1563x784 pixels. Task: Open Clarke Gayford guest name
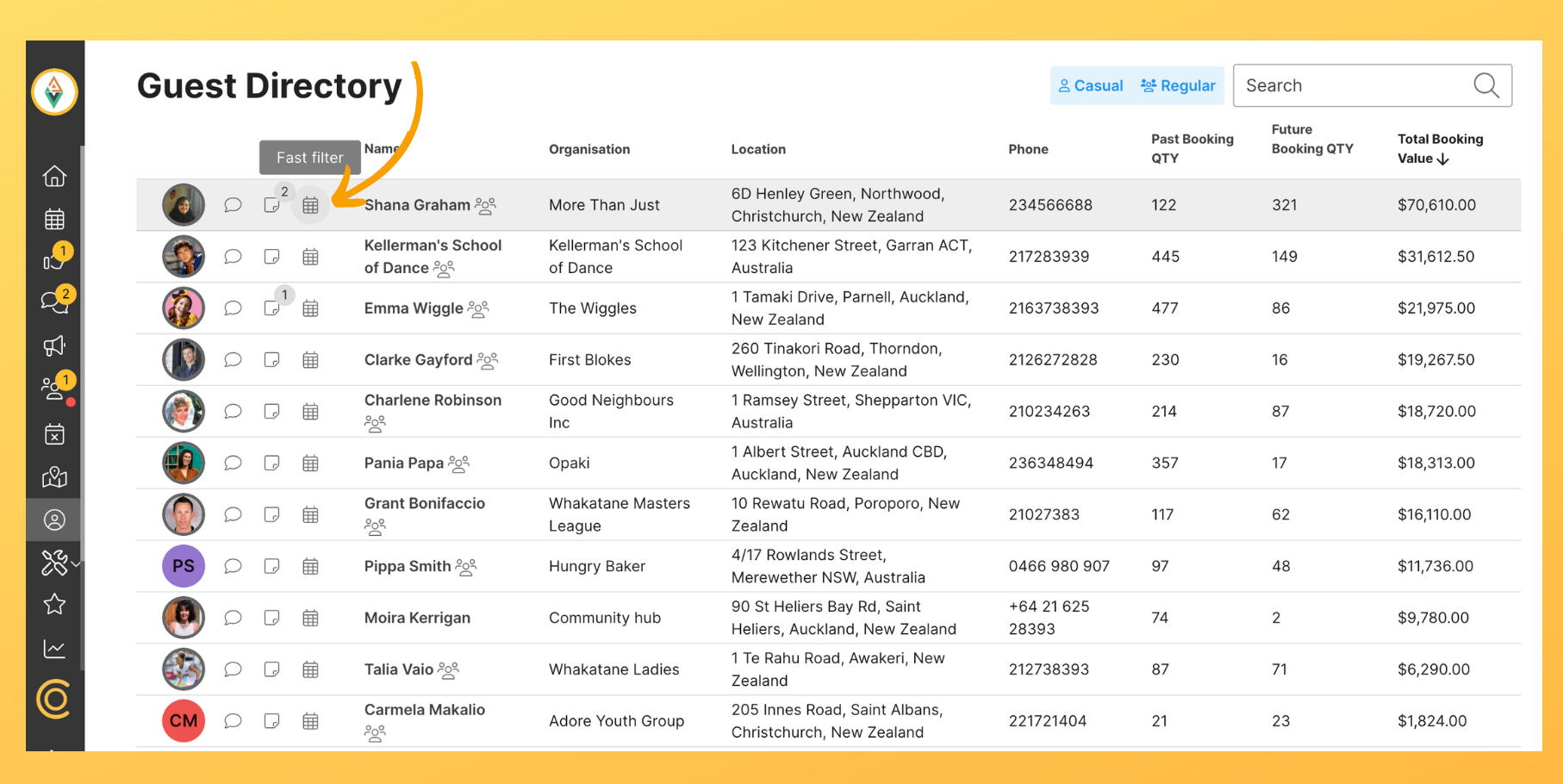[418, 360]
